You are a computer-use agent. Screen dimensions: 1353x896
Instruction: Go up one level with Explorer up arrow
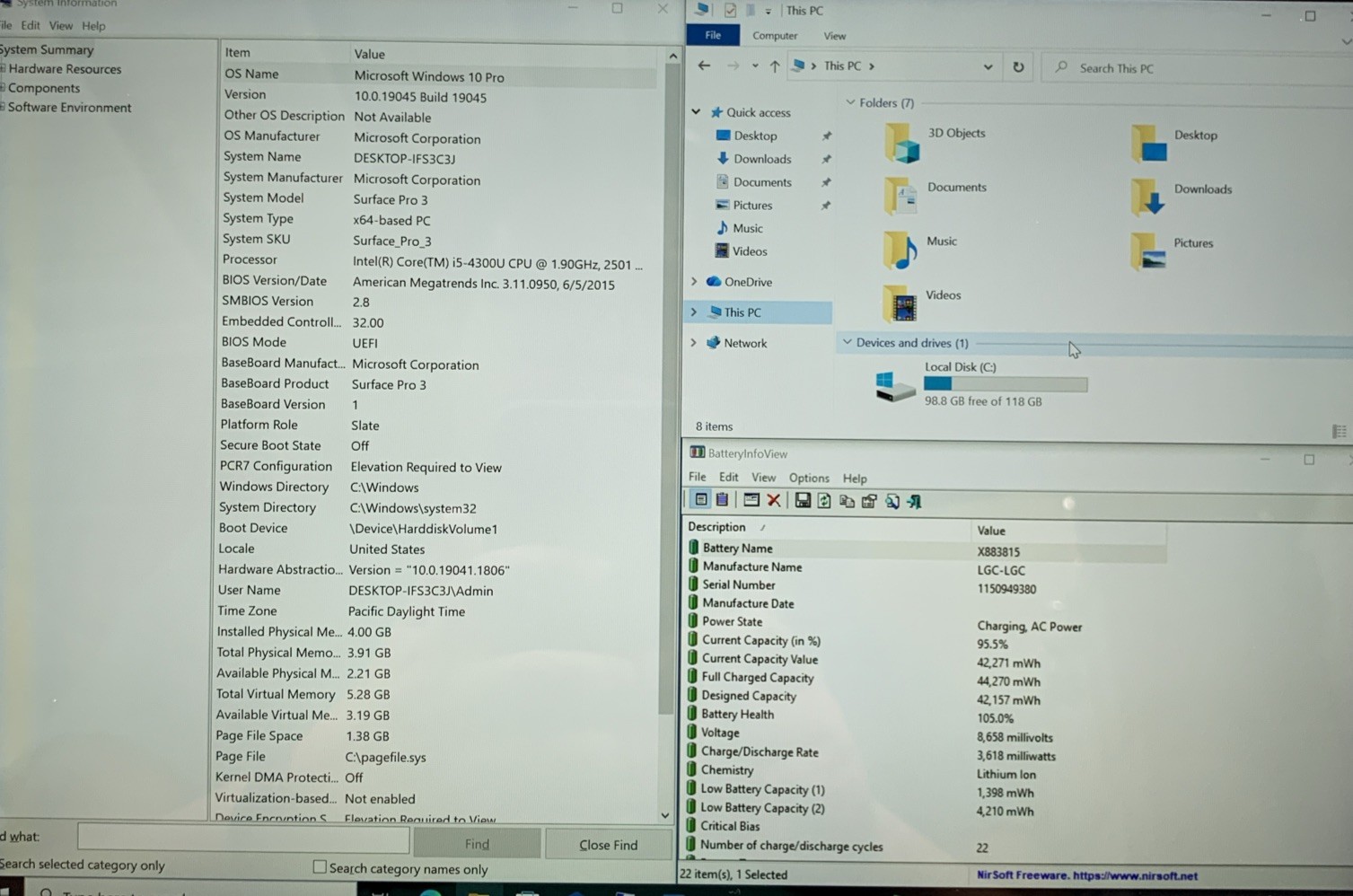pyautogui.click(x=775, y=66)
